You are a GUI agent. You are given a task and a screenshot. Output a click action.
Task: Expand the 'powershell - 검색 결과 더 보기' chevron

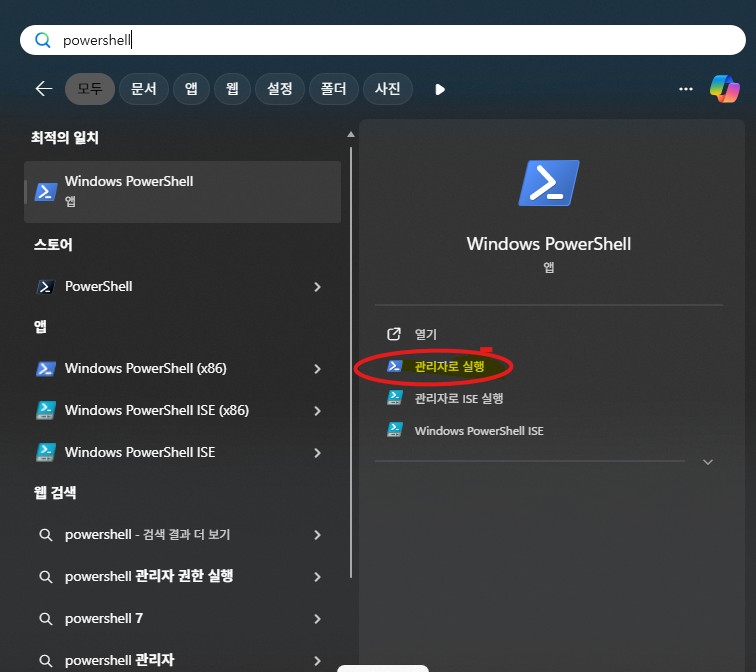tap(317, 535)
